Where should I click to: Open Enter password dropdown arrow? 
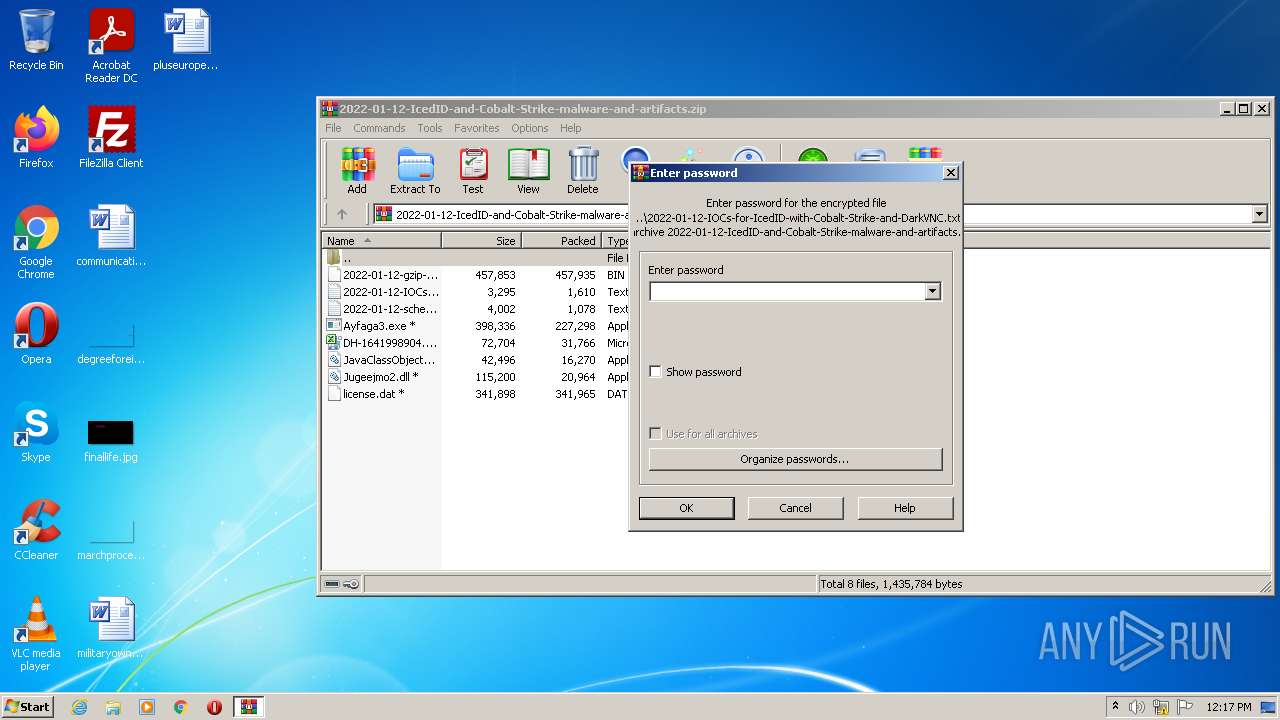932,292
